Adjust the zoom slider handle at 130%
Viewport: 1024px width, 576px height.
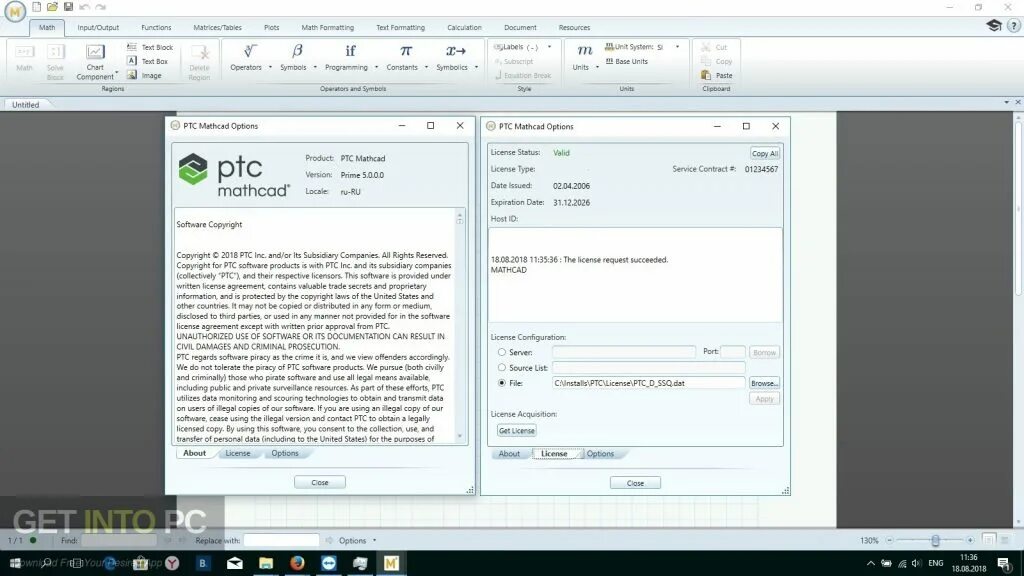tap(935, 540)
